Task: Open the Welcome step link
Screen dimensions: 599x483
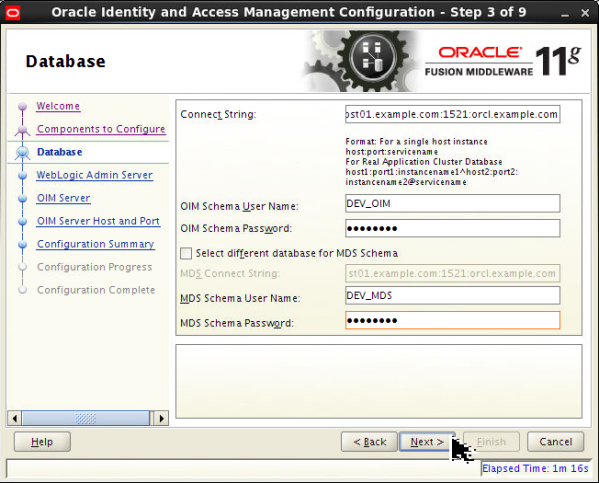Action: coord(58,106)
